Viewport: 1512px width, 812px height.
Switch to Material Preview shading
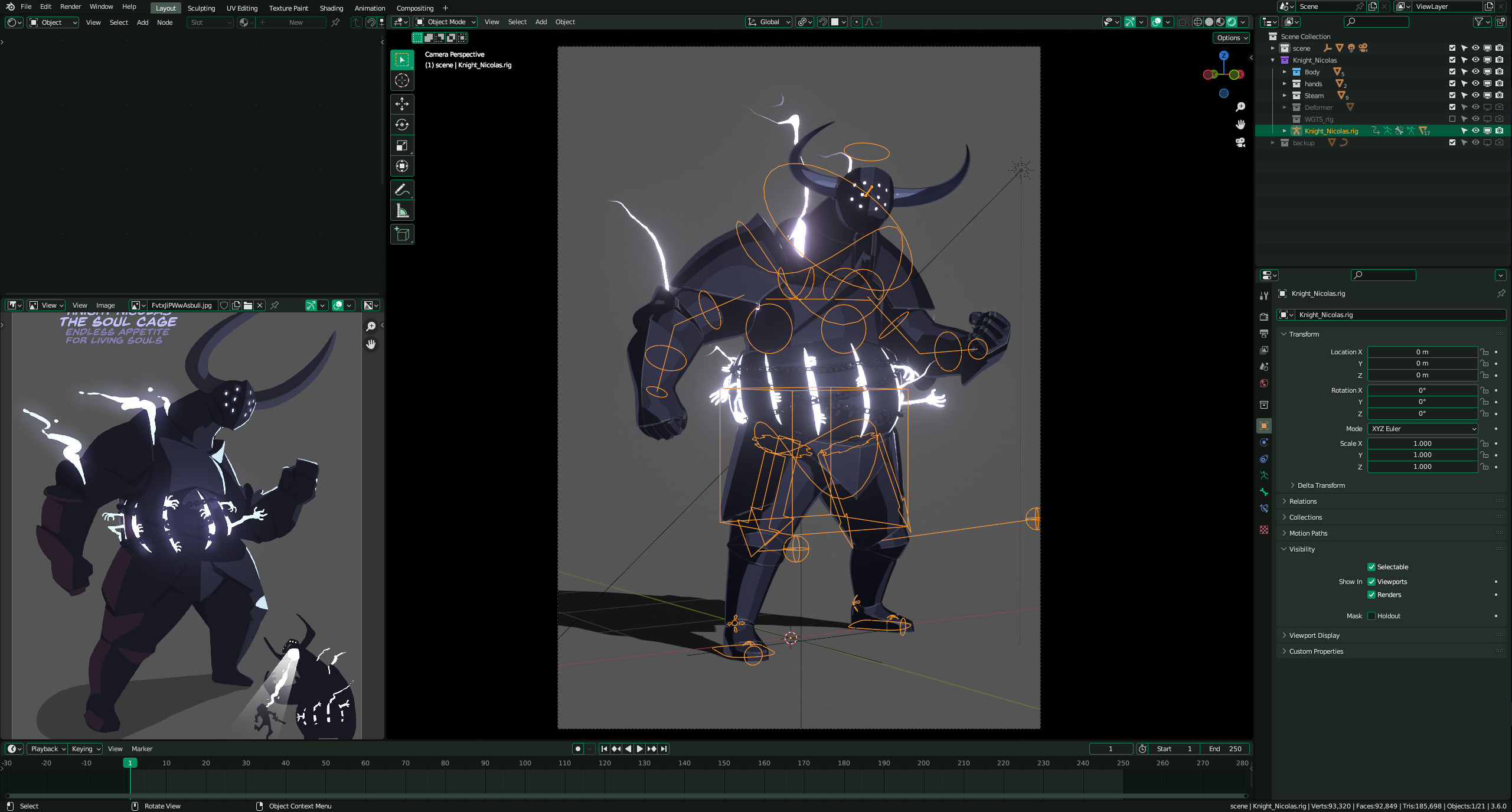click(x=1220, y=22)
